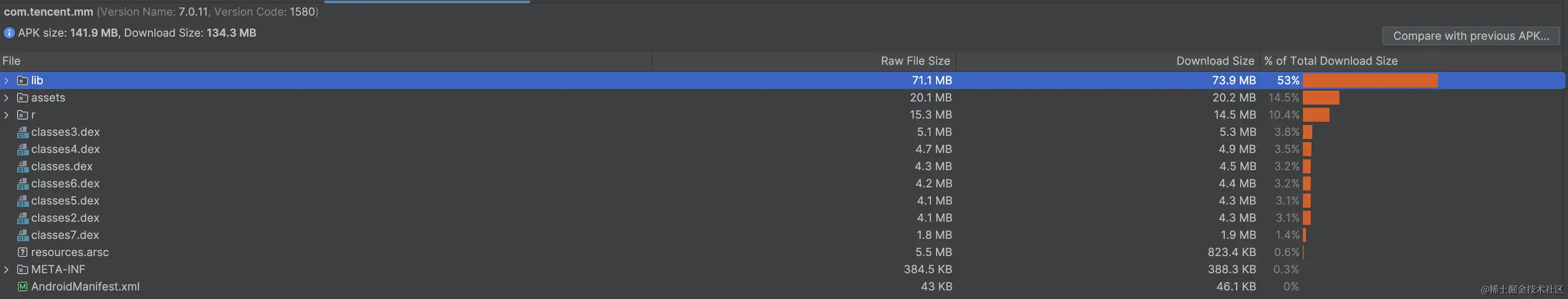Viewport: 1568px width, 299px height.
Task: Expand the assets folder
Action: [x=6, y=98]
